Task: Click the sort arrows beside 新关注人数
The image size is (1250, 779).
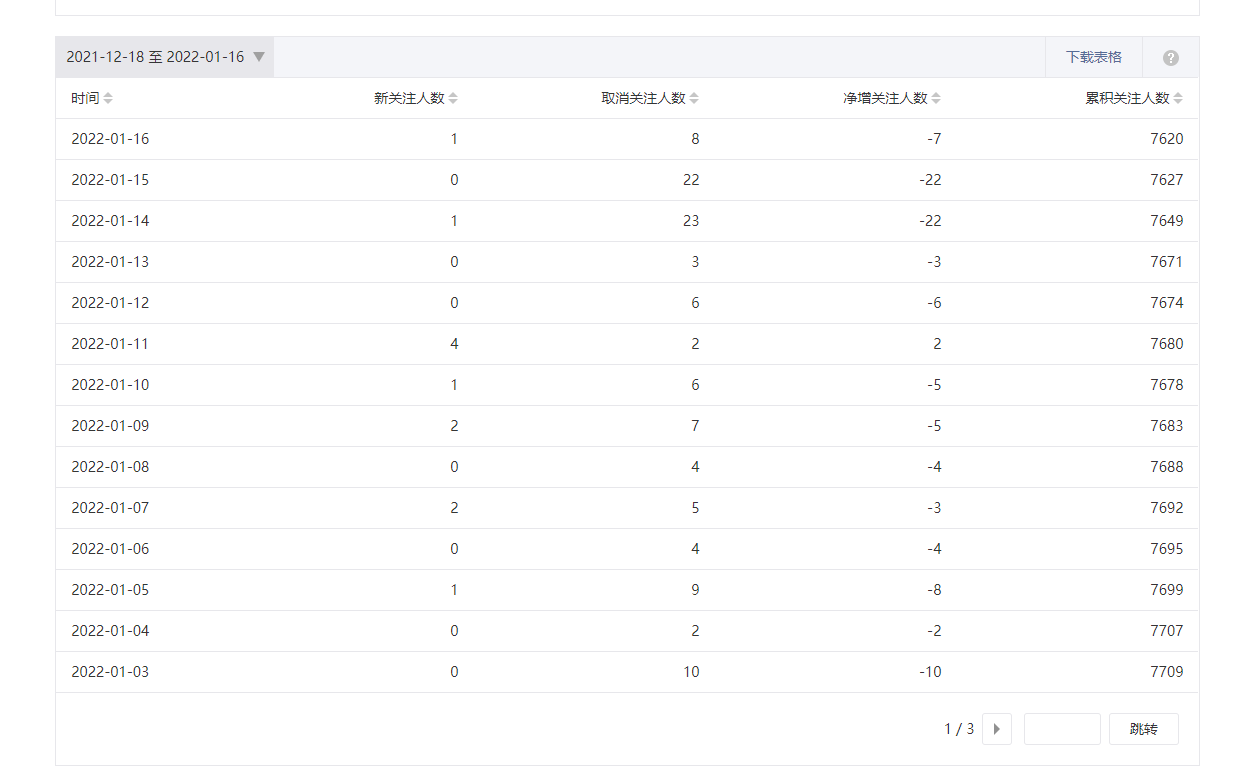Action: click(x=453, y=98)
